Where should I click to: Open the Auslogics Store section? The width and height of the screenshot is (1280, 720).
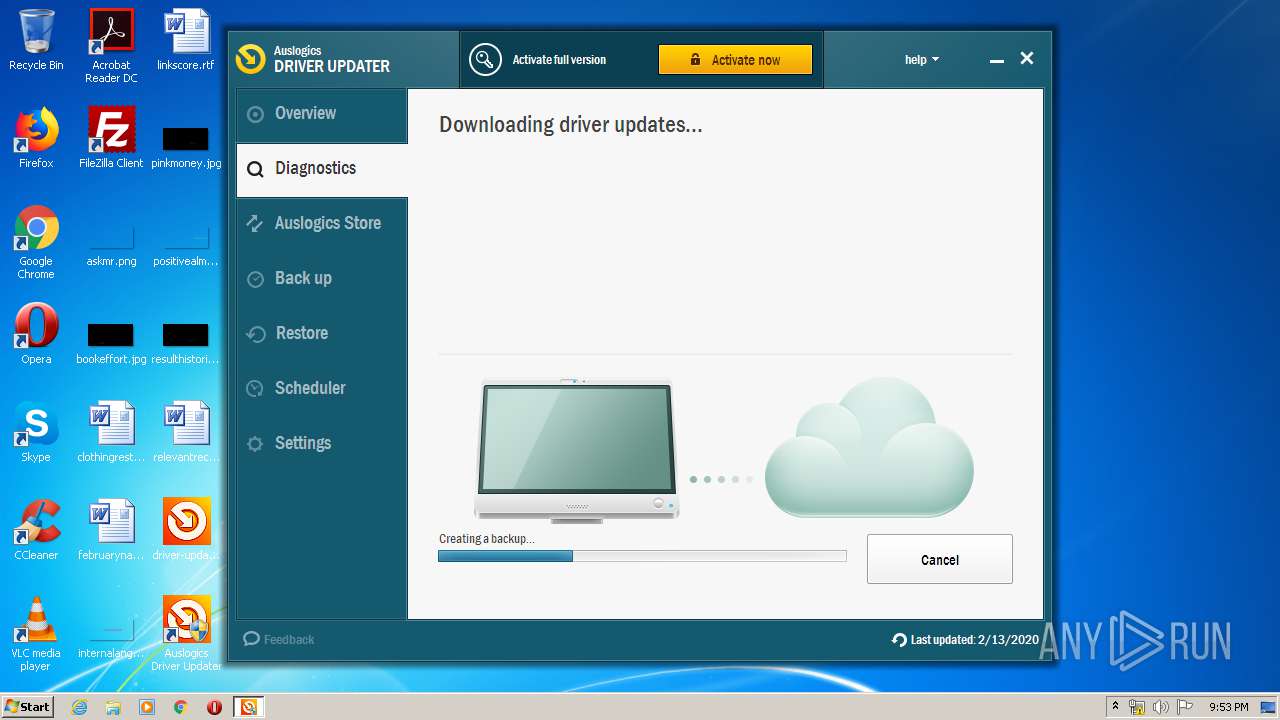321,224
